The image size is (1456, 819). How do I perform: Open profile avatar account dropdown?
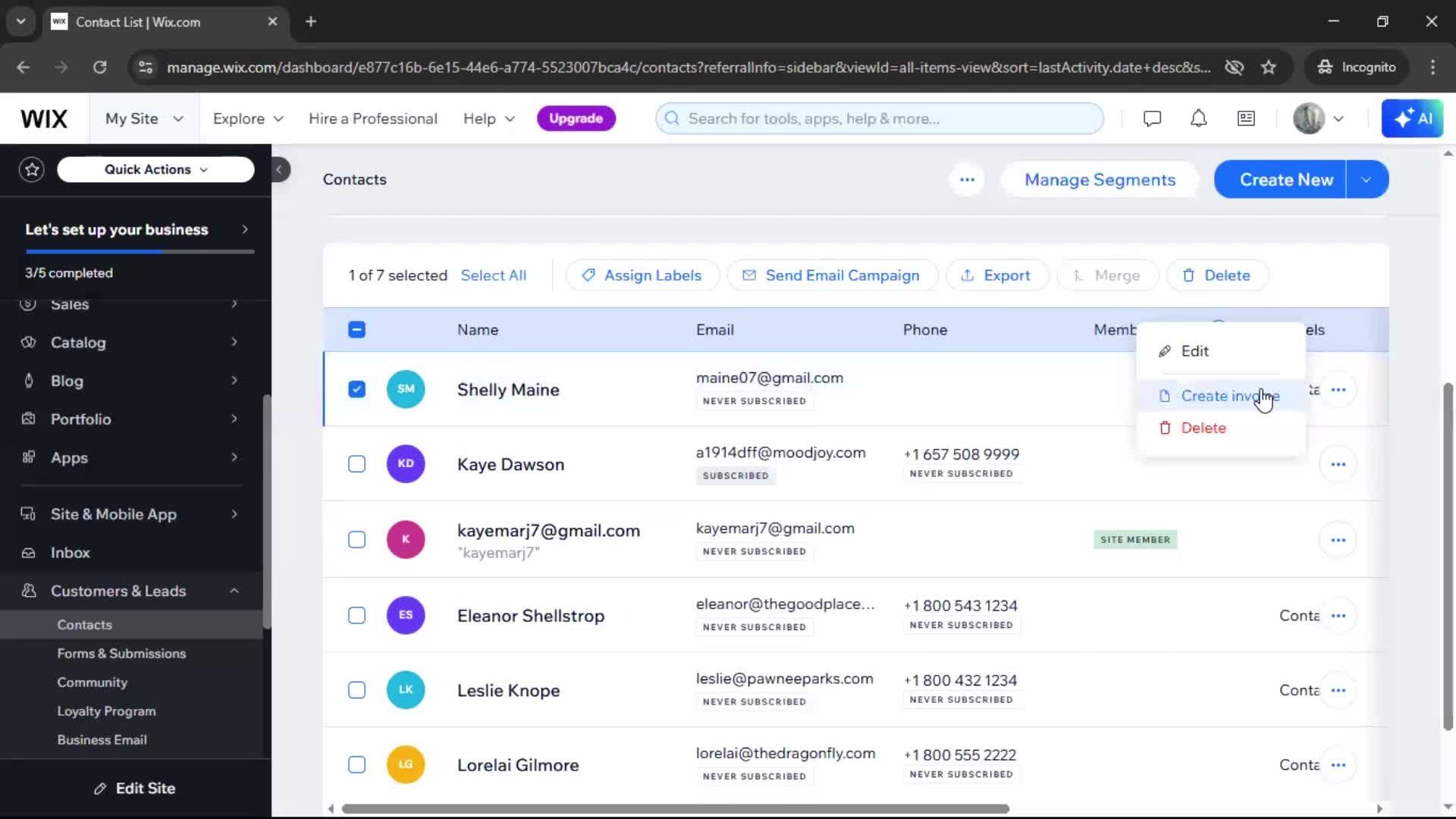pyautogui.click(x=1318, y=119)
